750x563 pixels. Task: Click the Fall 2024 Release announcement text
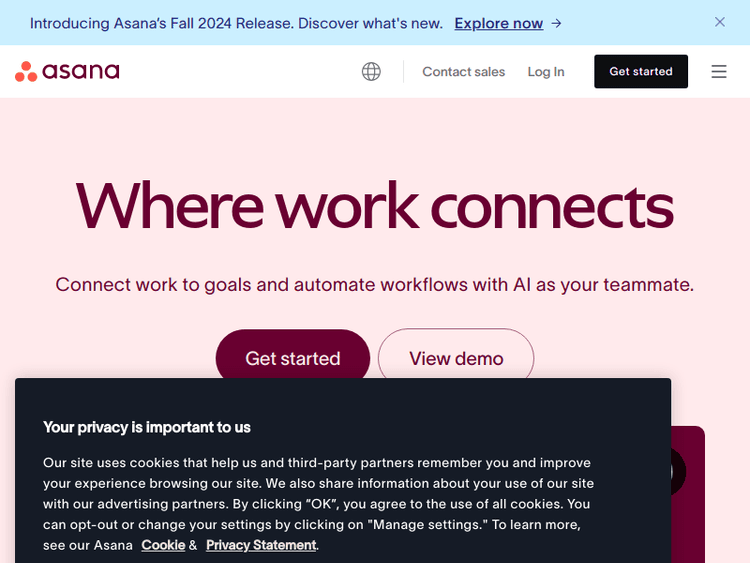tap(236, 23)
